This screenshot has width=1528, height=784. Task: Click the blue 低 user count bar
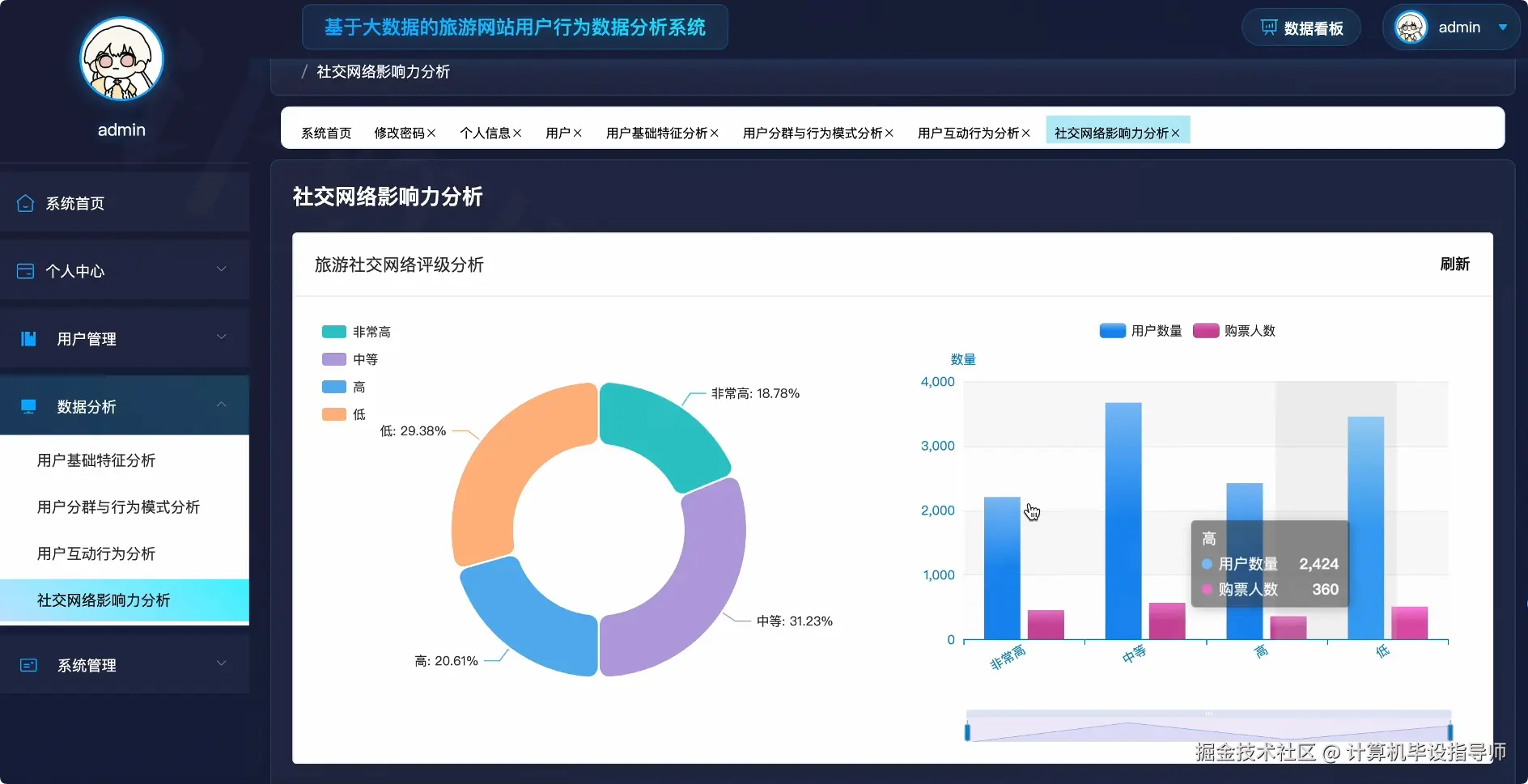pos(1365,528)
